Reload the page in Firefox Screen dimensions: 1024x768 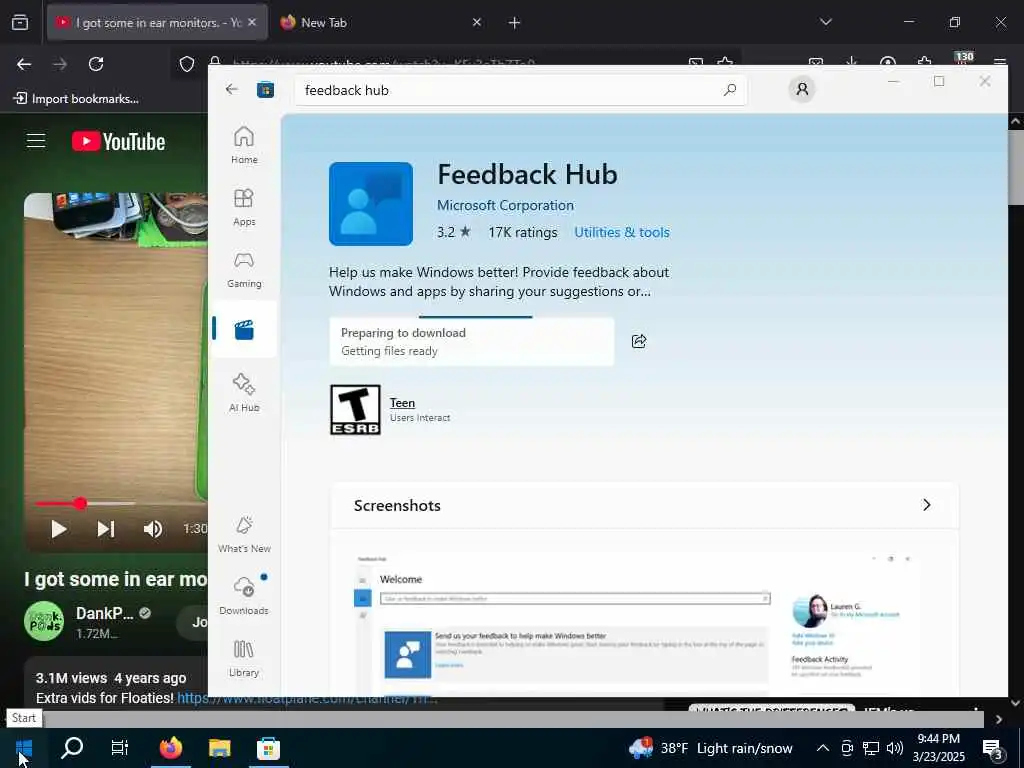tap(96, 64)
